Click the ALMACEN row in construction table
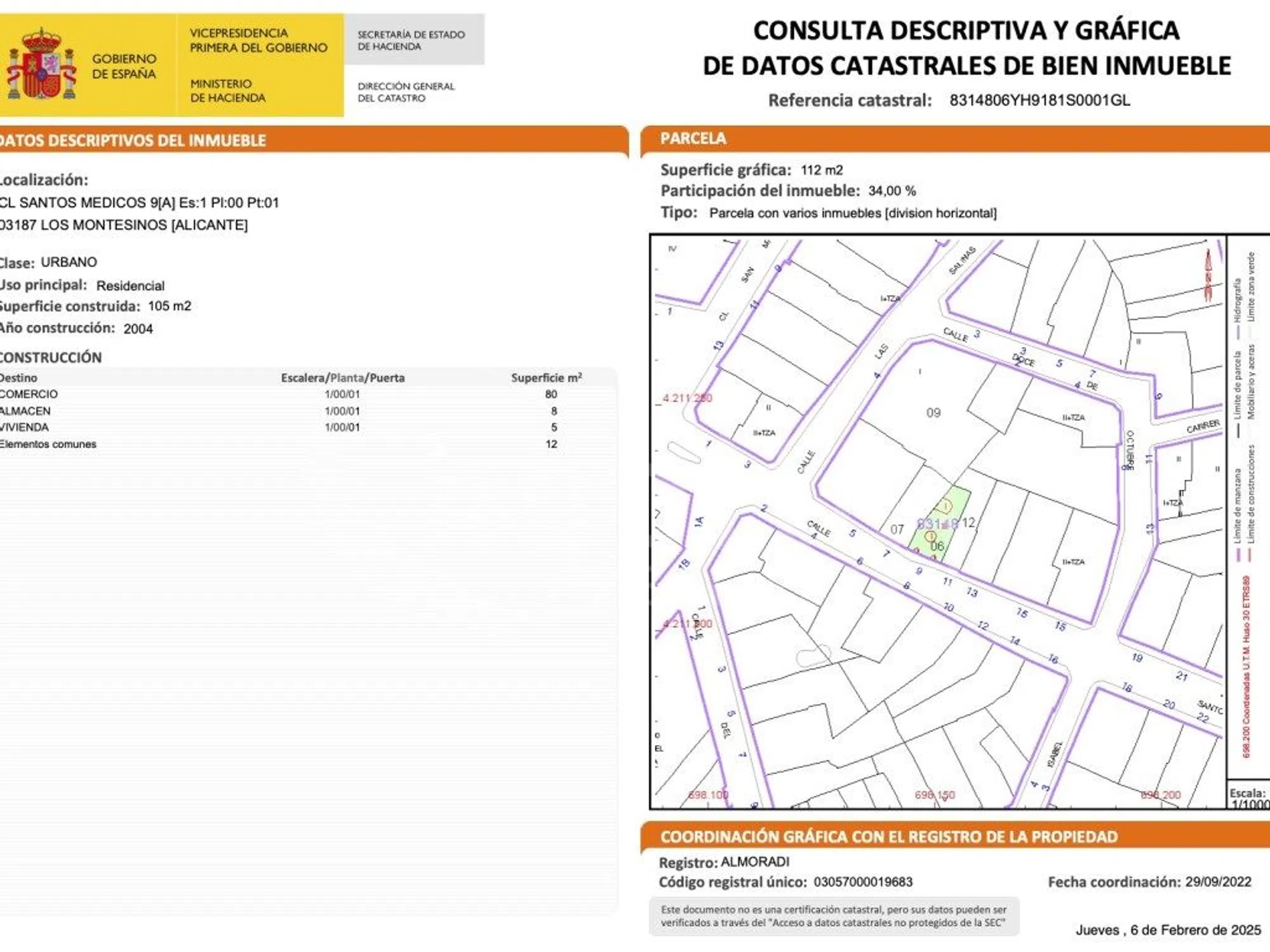 click(x=25, y=411)
